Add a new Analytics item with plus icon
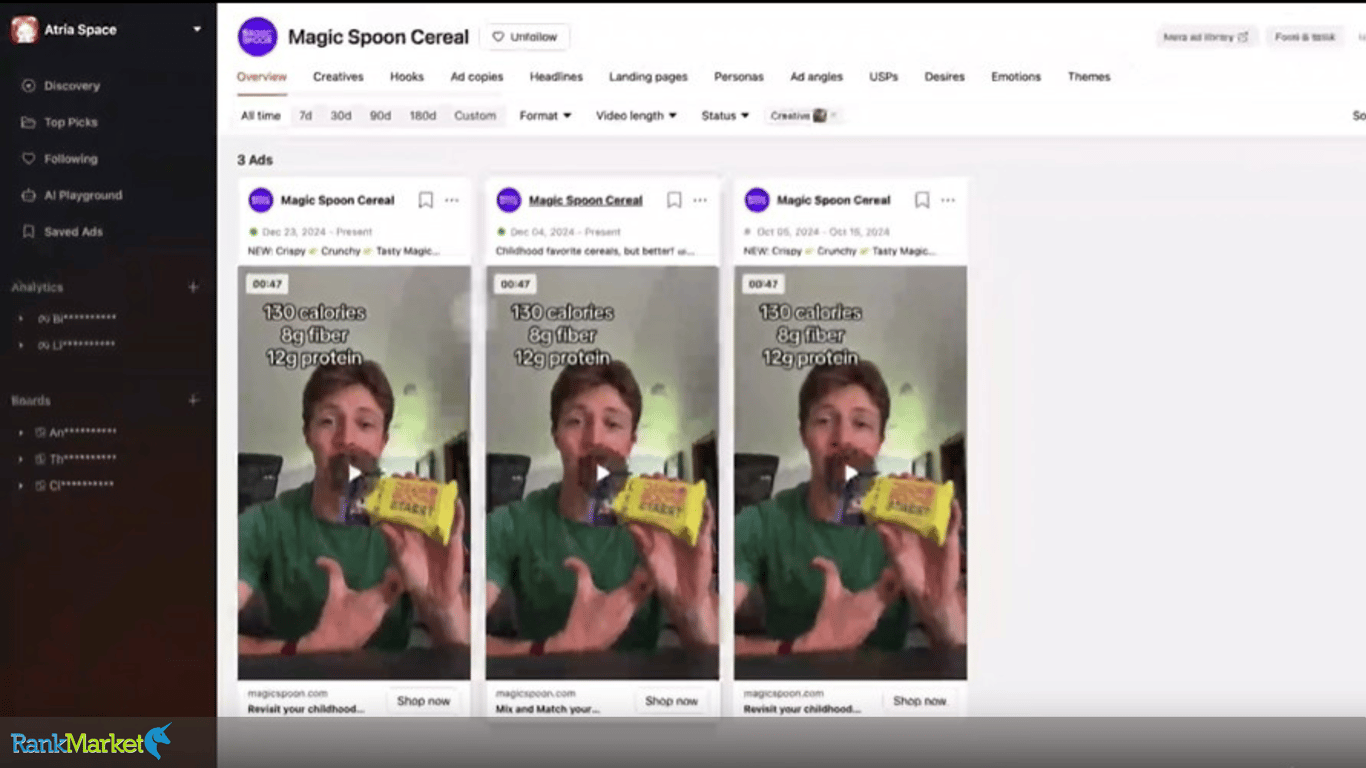 193,287
